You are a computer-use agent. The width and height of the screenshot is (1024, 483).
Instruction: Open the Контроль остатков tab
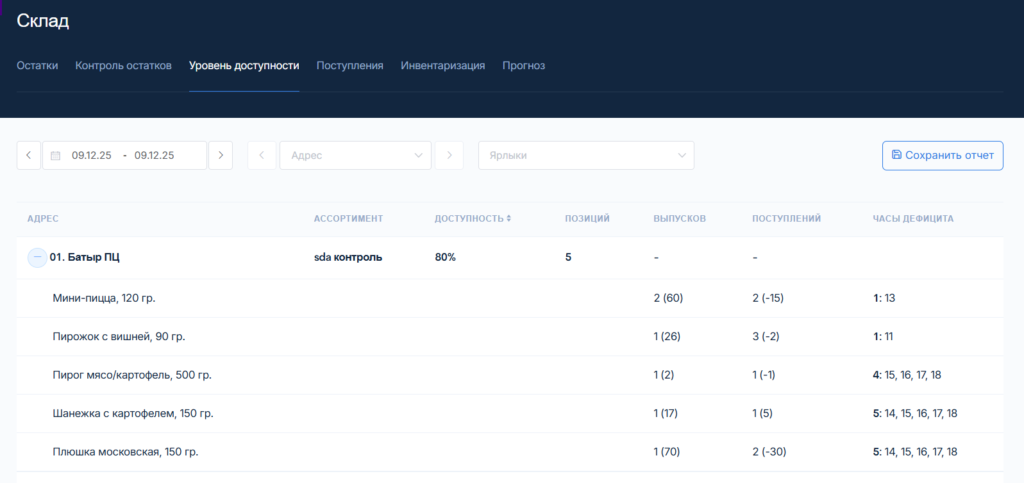(x=123, y=66)
